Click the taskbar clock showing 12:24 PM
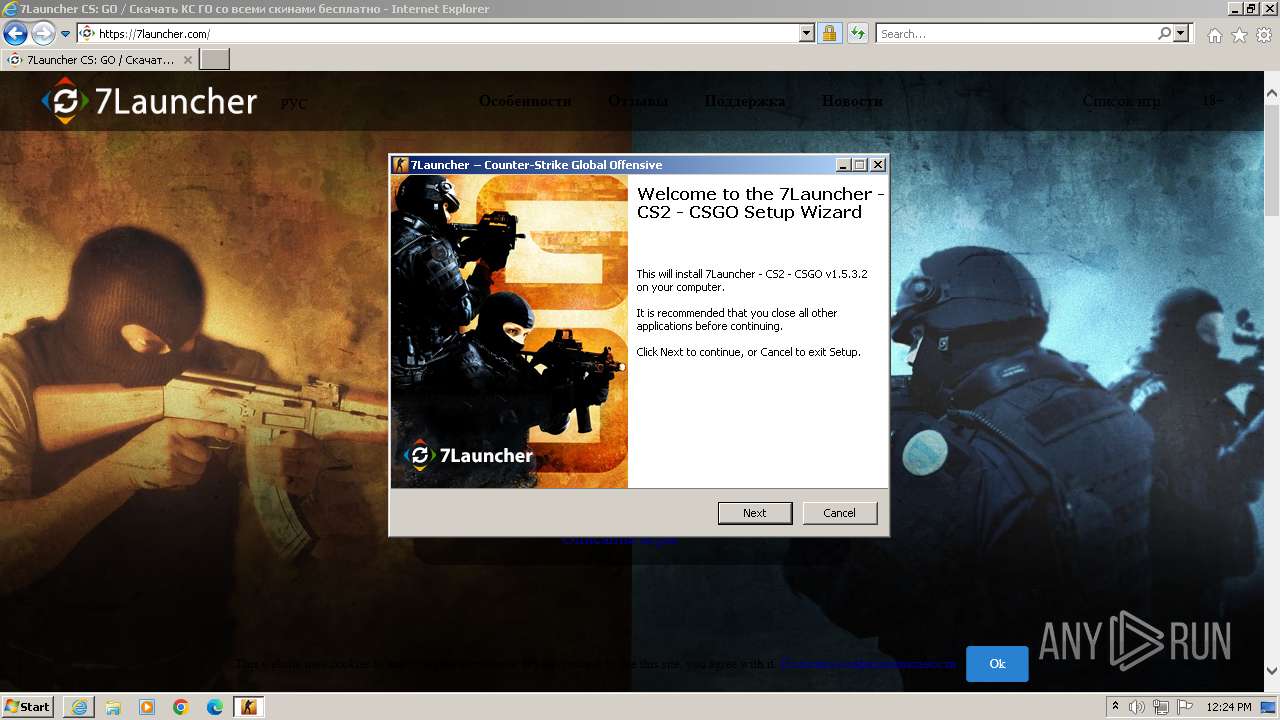The height and width of the screenshot is (720, 1280). 1229,707
